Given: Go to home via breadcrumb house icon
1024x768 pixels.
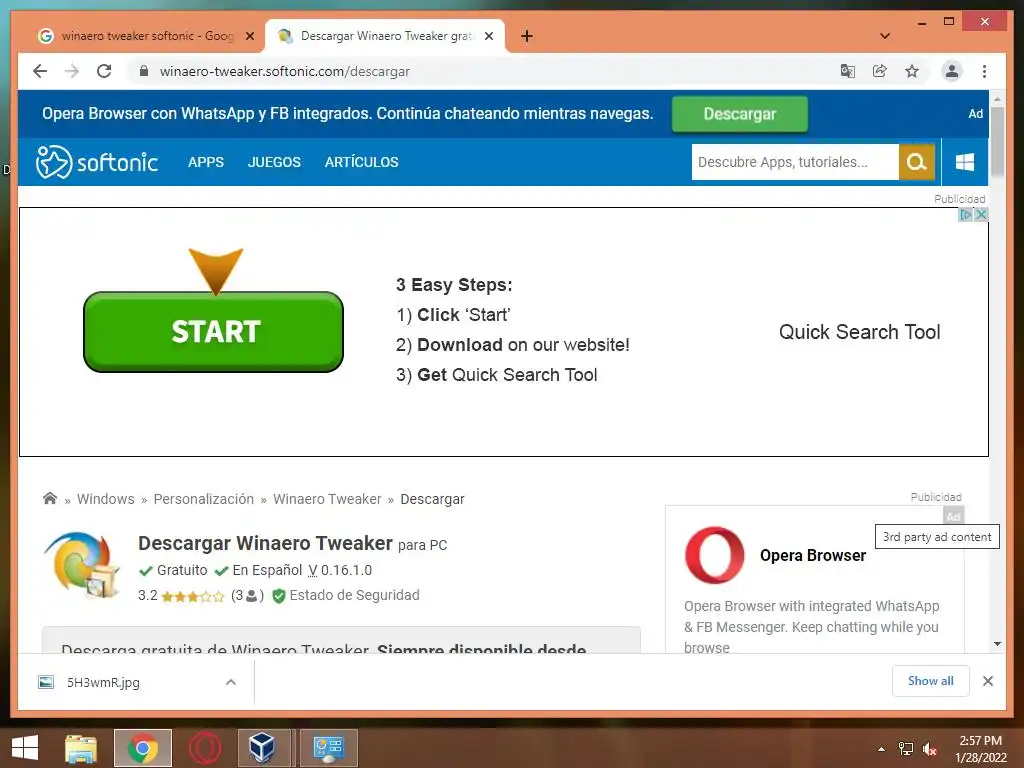Looking at the screenshot, I should tap(50, 498).
